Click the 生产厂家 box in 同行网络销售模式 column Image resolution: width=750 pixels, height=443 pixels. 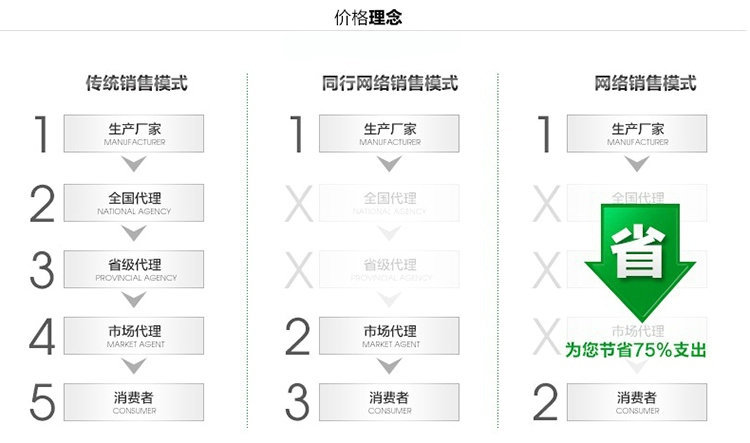[389, 133]
